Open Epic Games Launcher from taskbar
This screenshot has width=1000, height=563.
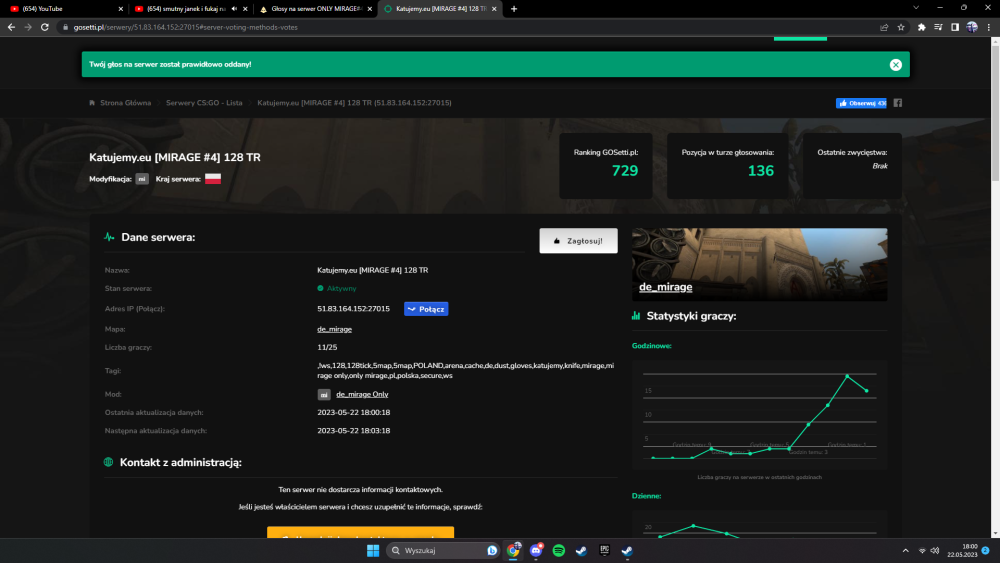tap(605, 550)
